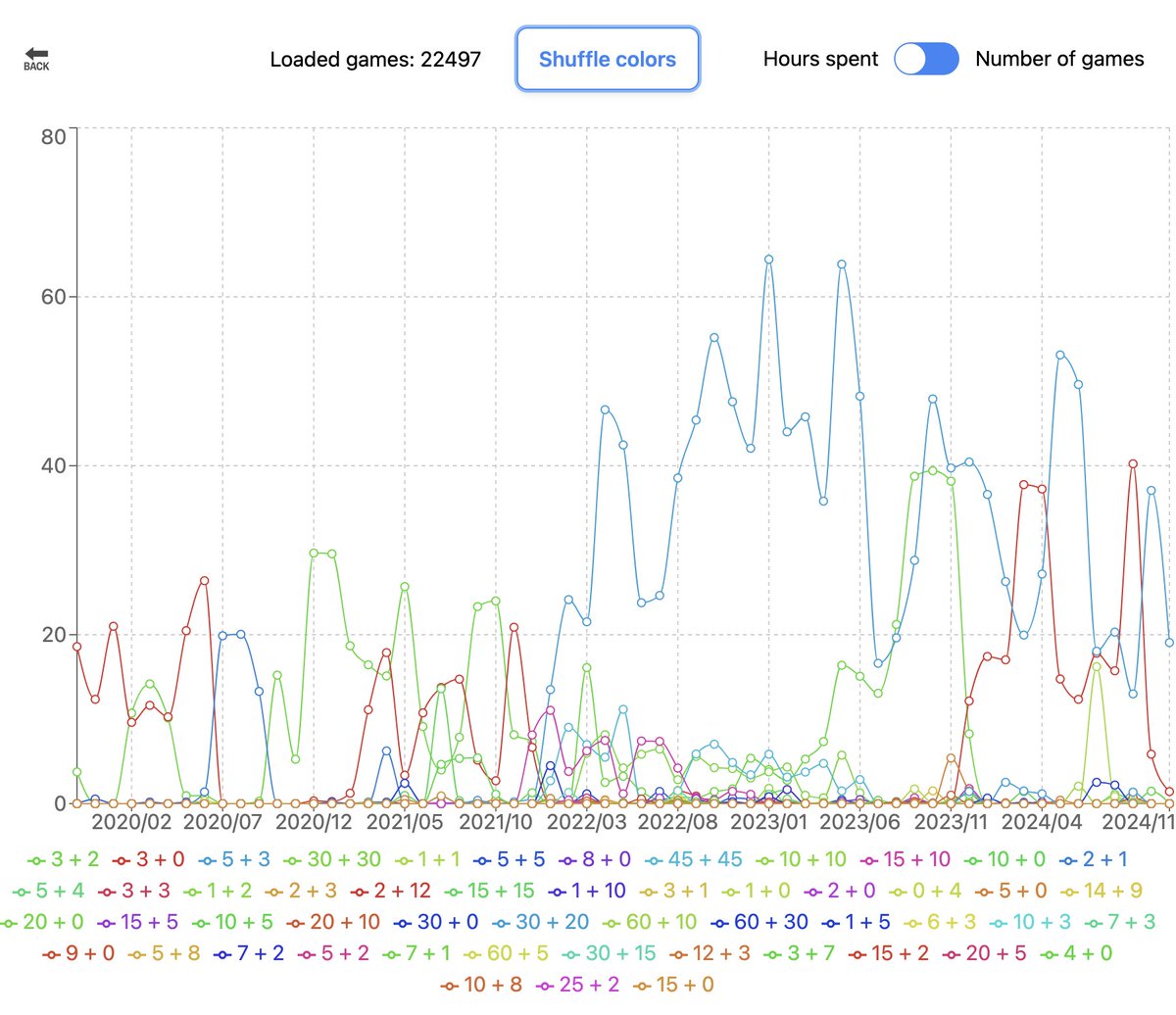The height and width of the screenshot is (1015, 1176).
Task: Select the Number of games label
Action: [1059, 59]
